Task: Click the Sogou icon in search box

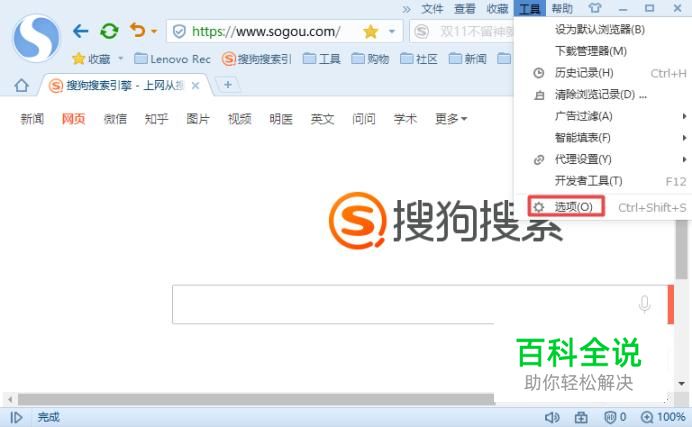Action: (x=422, y=31)
